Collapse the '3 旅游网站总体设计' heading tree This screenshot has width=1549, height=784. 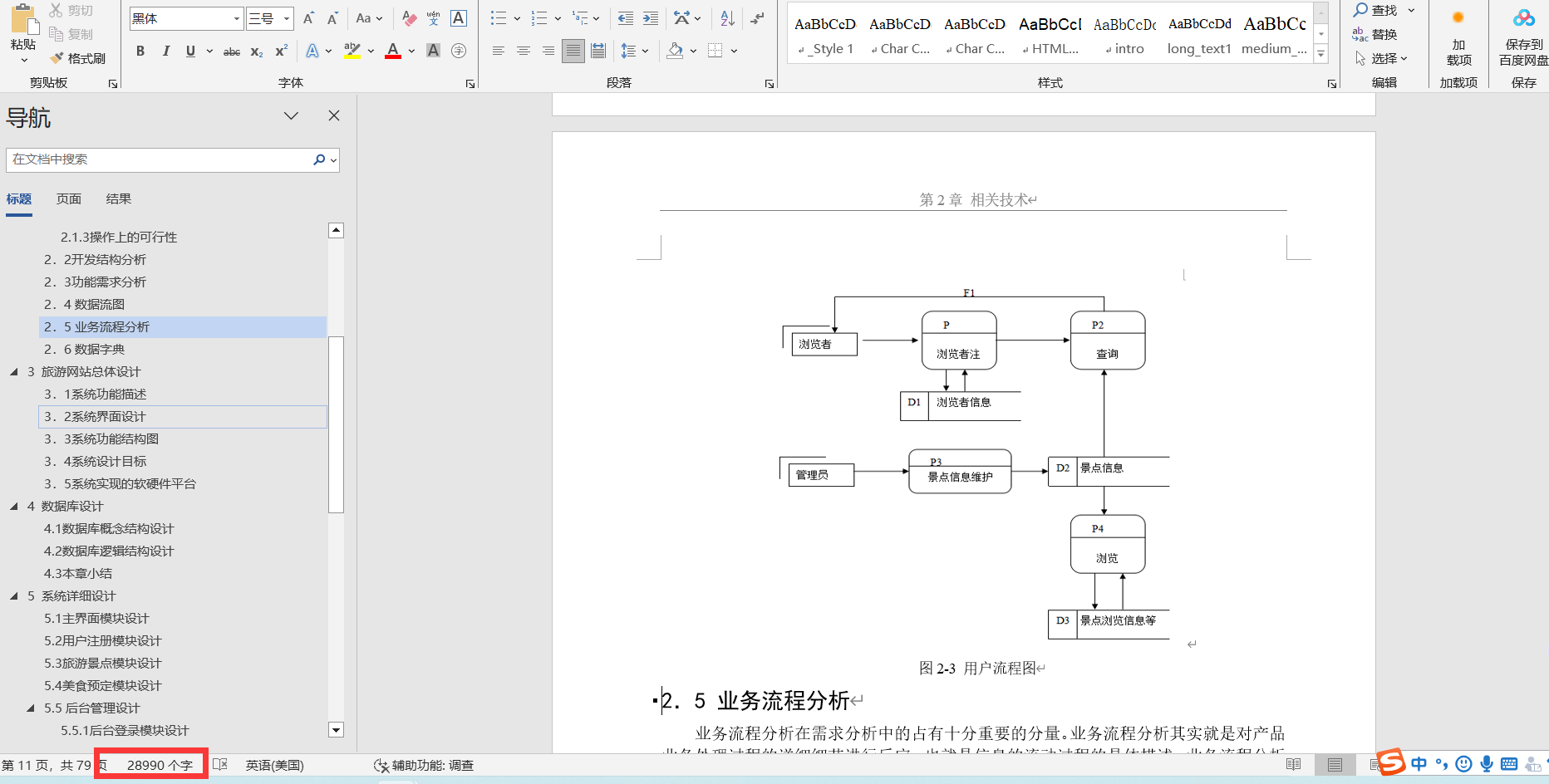point(13,371)
